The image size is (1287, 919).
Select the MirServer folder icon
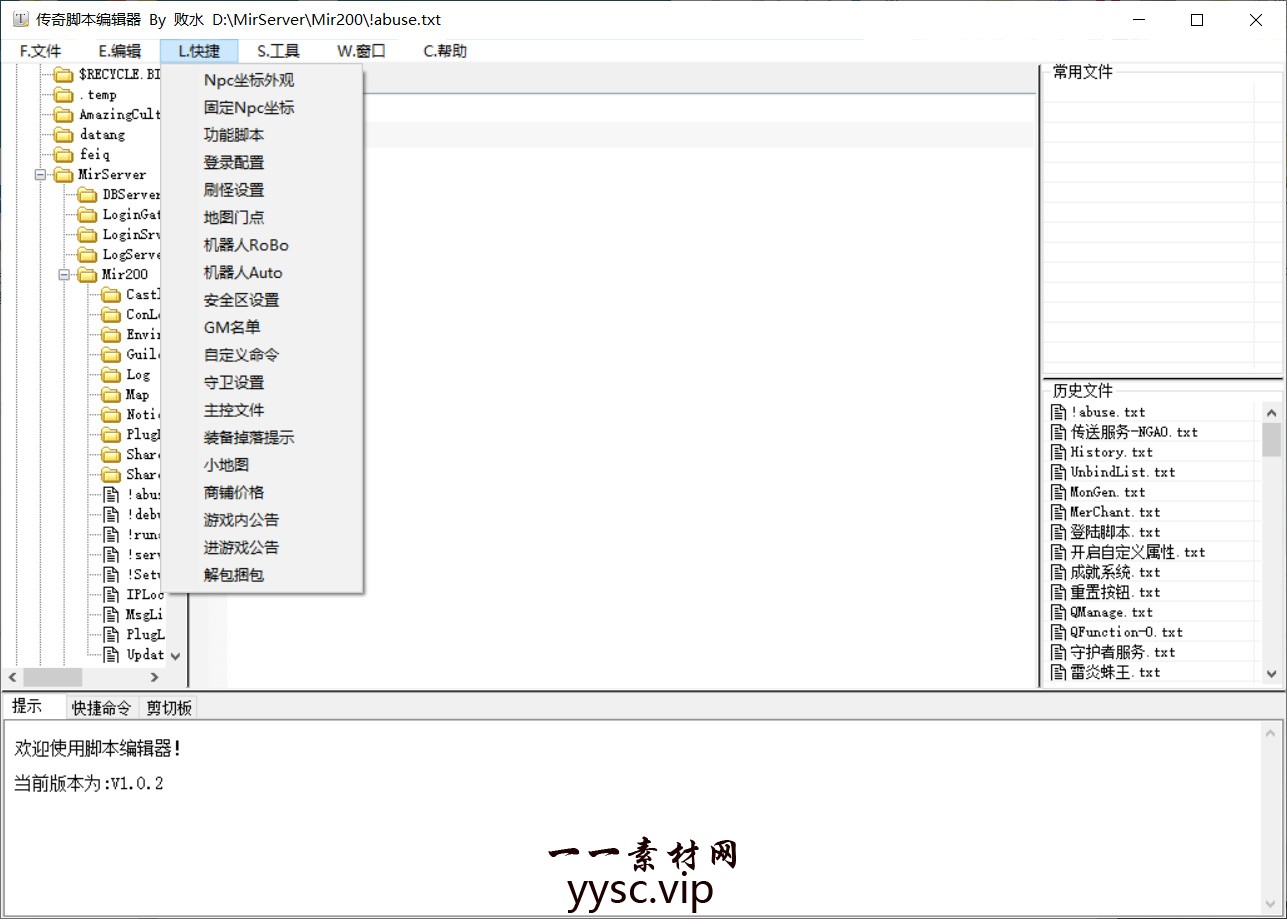[x=64, y=175]
